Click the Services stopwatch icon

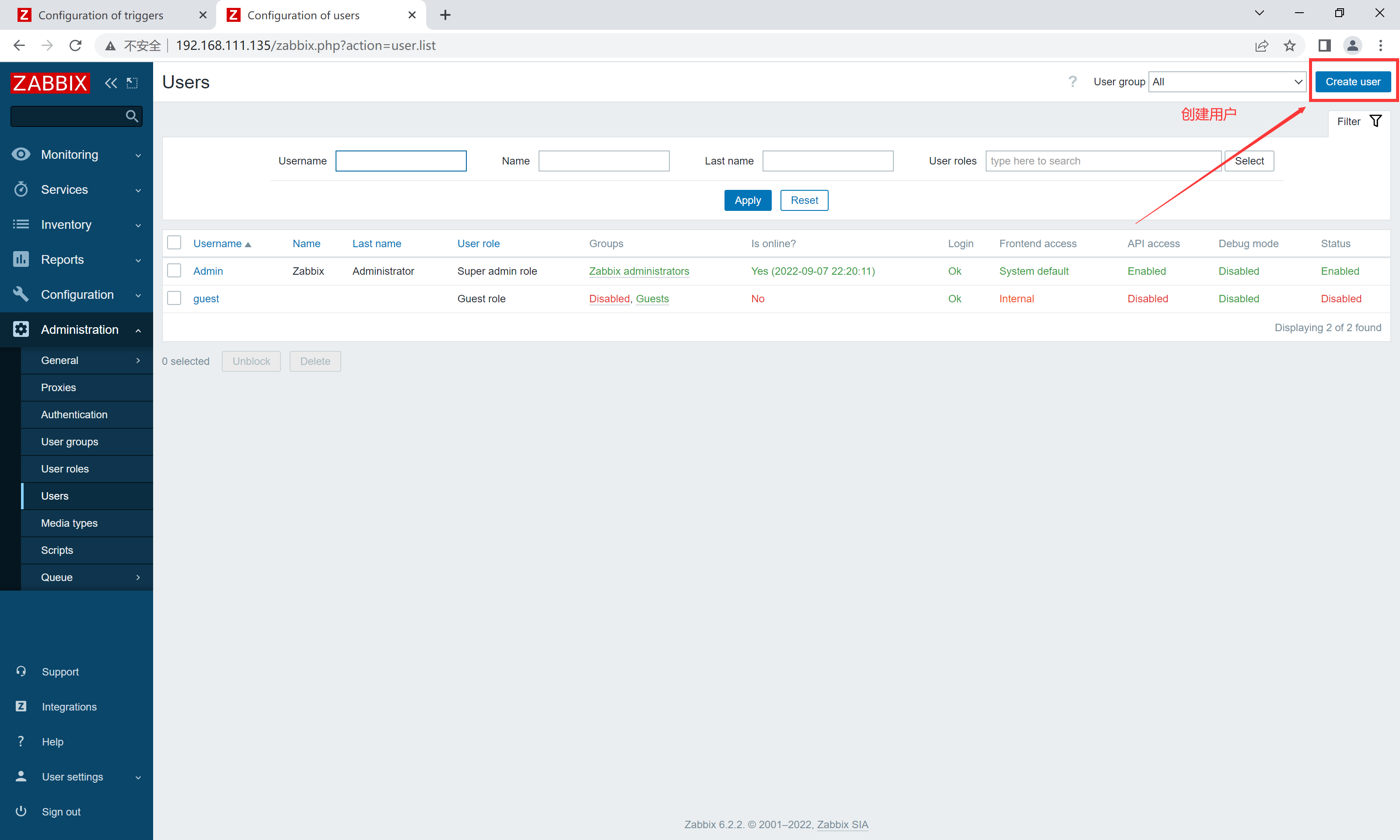(x=21, y=189)
